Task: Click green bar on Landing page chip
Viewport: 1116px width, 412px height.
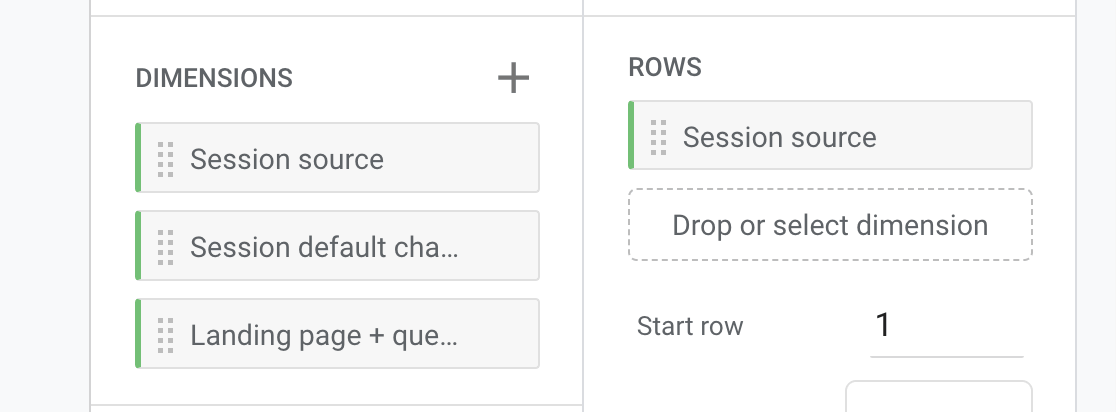Action: (x=138, y=334)
